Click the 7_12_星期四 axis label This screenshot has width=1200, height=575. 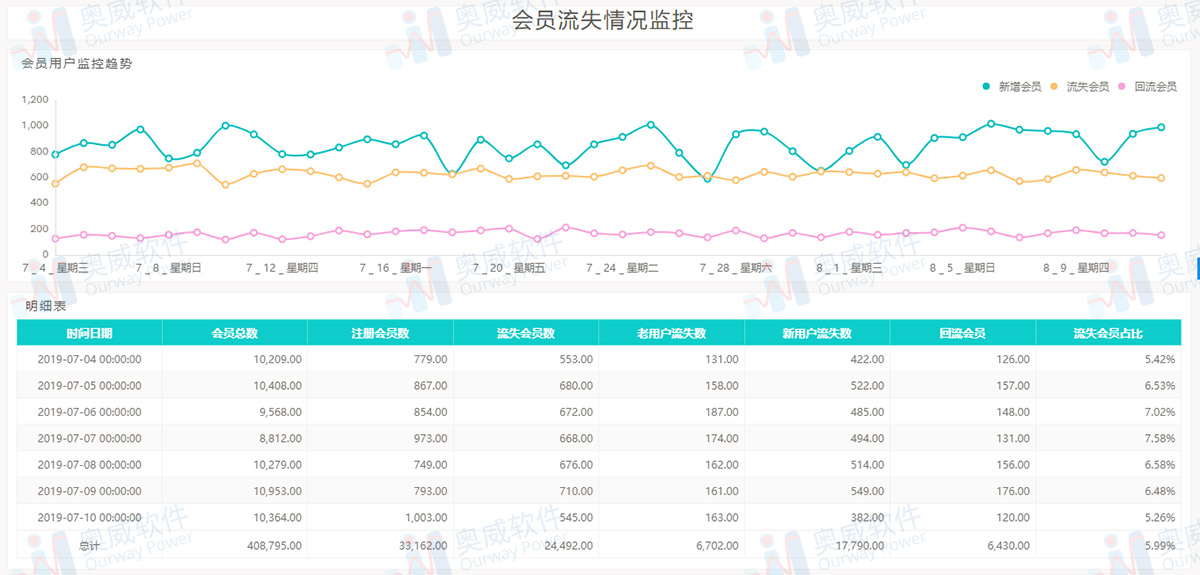(282, 268)
